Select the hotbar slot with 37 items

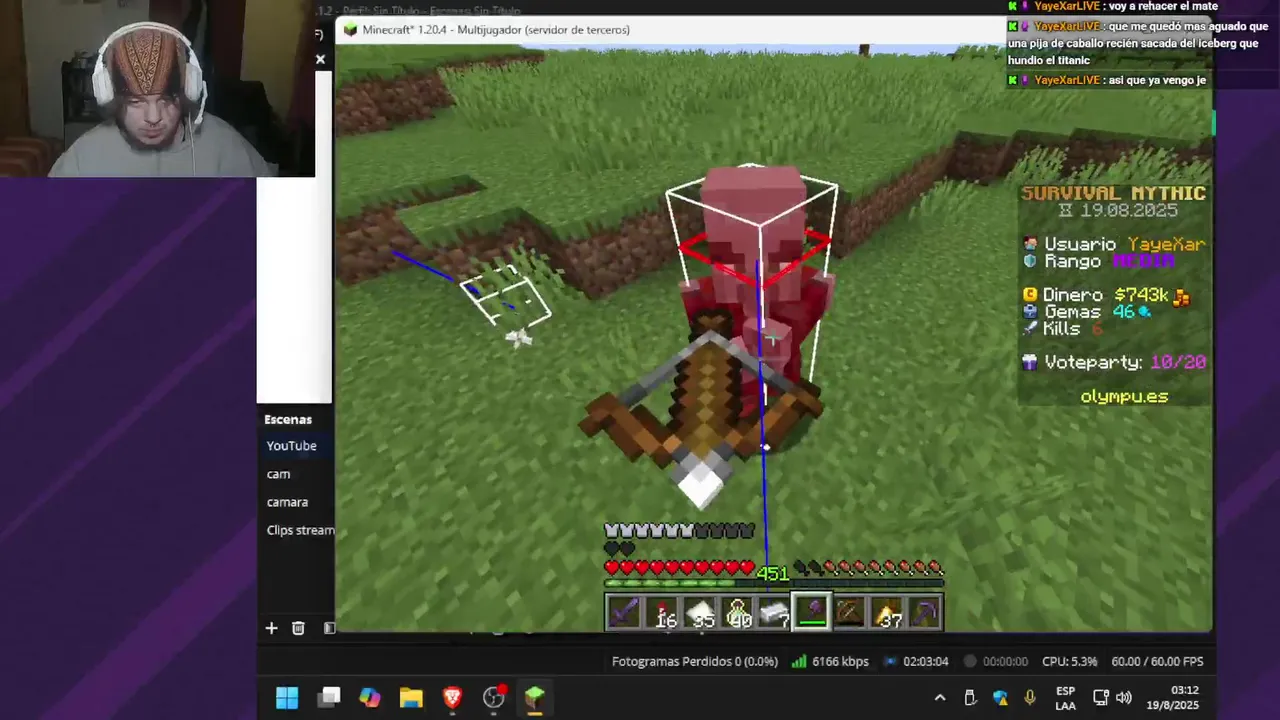[x=887, y=612]
